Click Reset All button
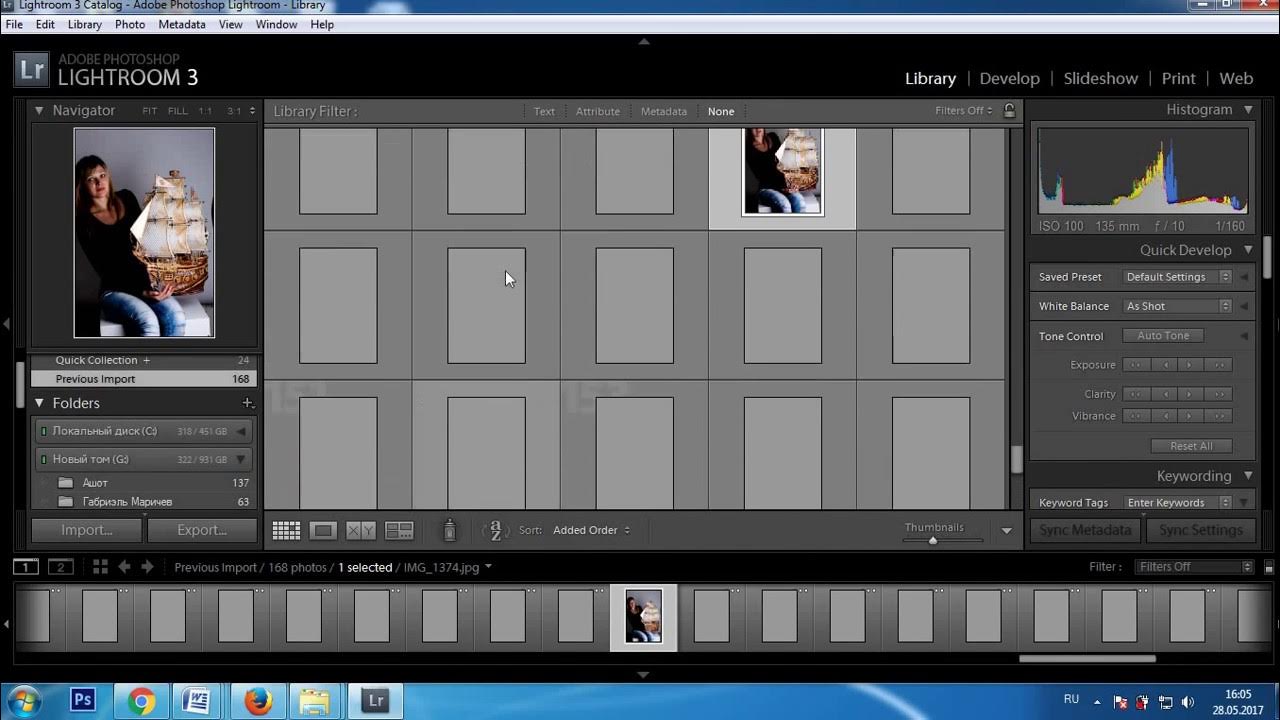The image size is (1280, 720). tap(1191, 446)
